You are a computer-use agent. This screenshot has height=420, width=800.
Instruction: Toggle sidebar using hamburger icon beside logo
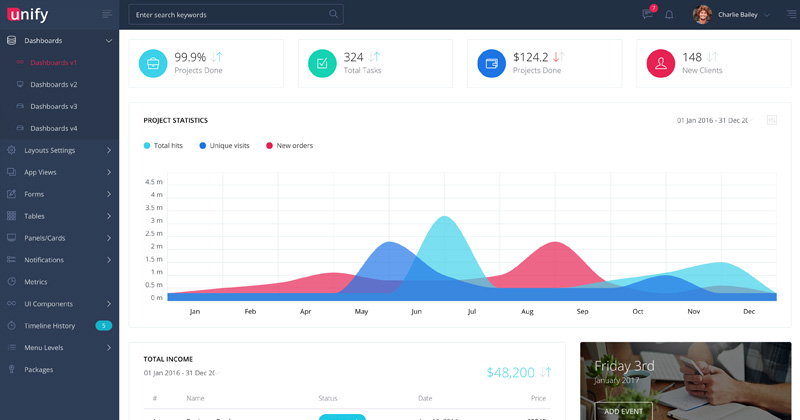[107, 14]
